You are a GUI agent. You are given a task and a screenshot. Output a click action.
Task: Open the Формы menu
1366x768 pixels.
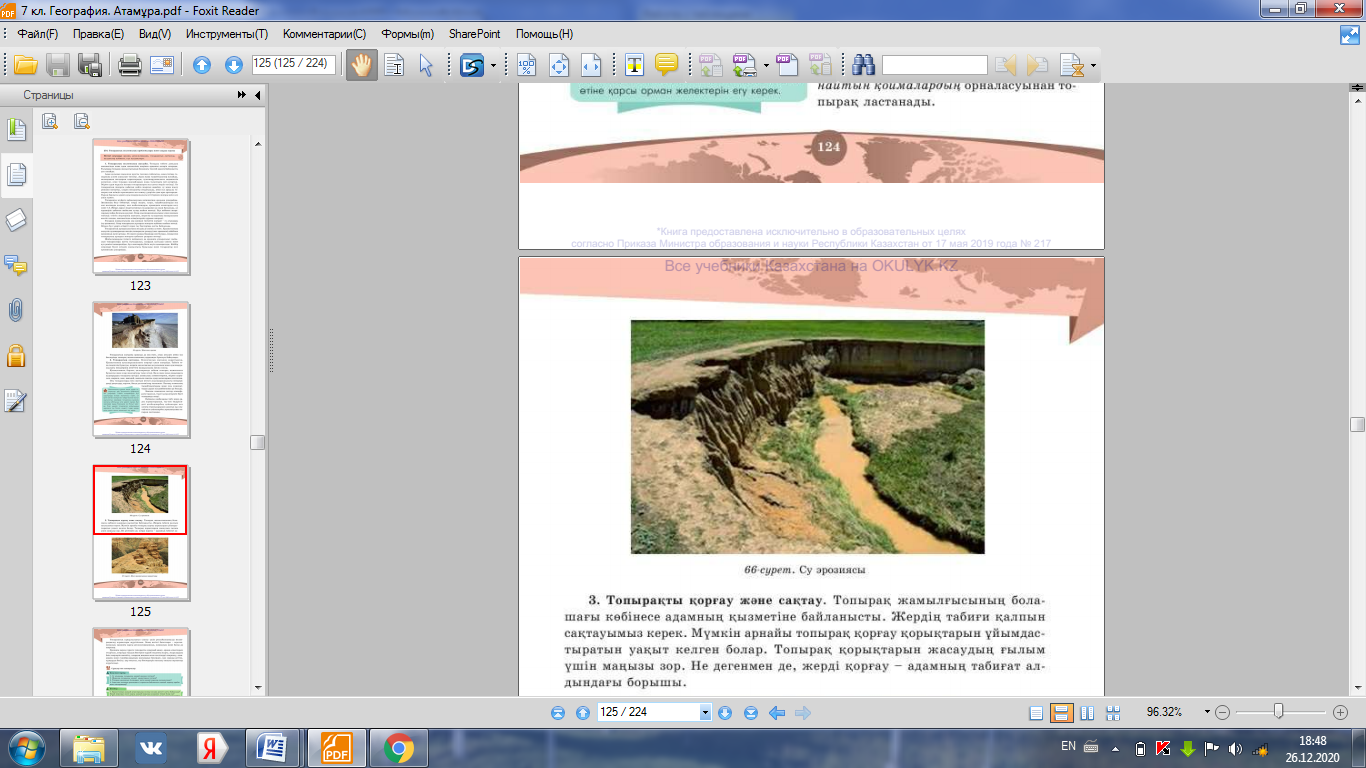pyautogui.click(x=409, y=34)
